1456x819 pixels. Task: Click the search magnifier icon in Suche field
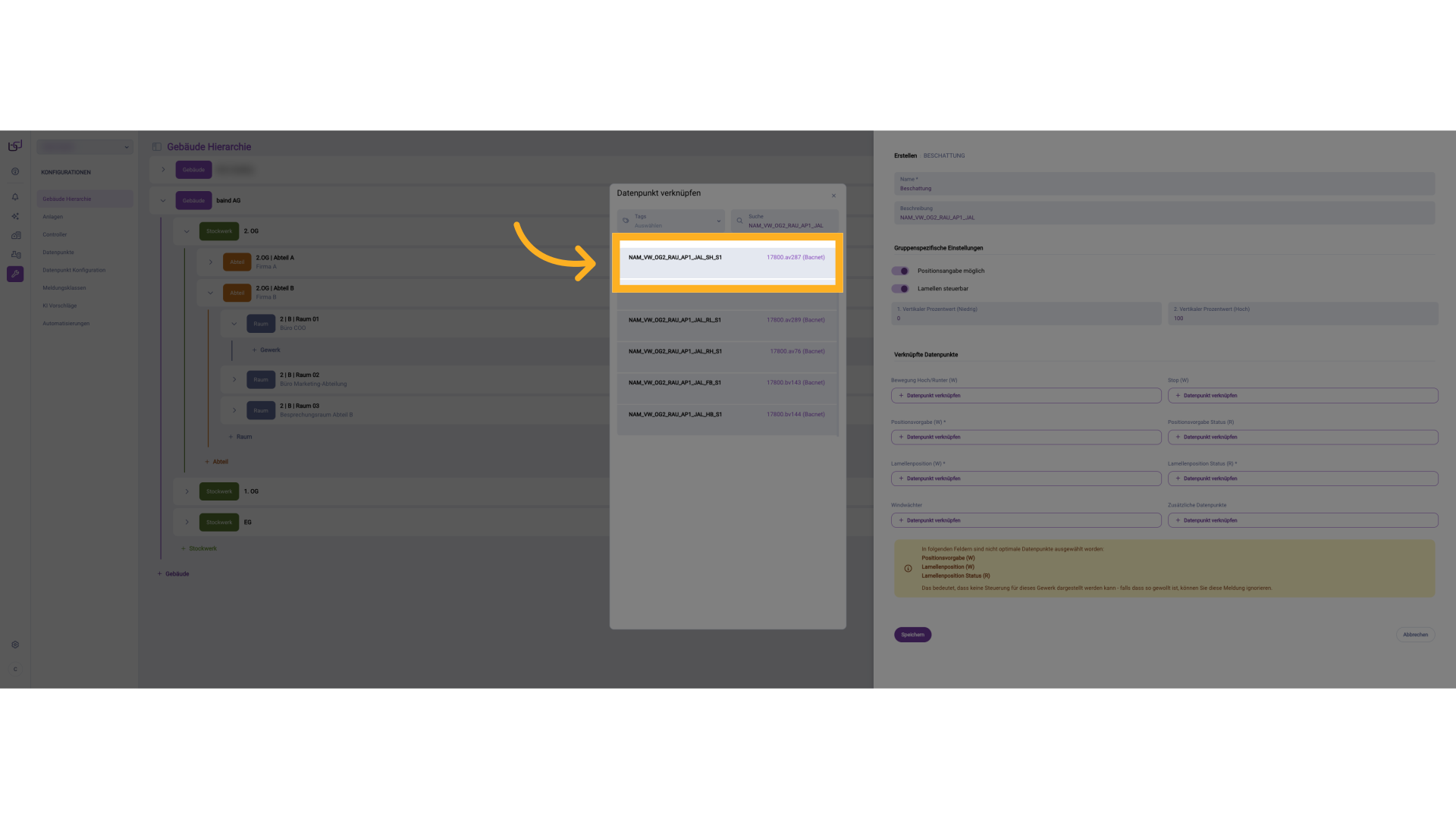tap(739, 221)
